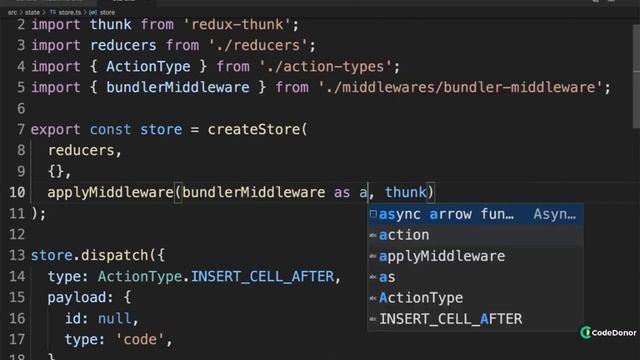This screenshot has height=360, width=640.
Task: Click line number 10 in the gutter
Action: (17, 192)
